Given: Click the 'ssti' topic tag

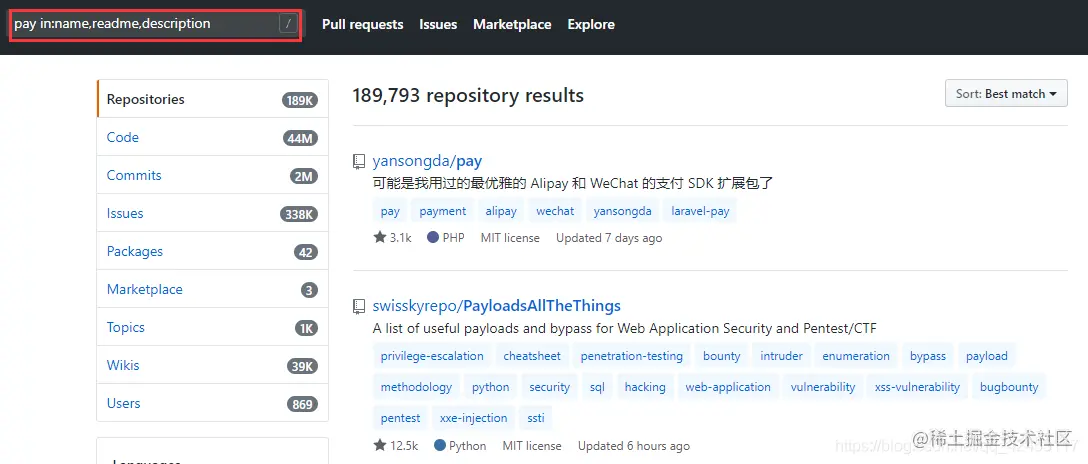Looking at the screenshot, I should [536, 418].
